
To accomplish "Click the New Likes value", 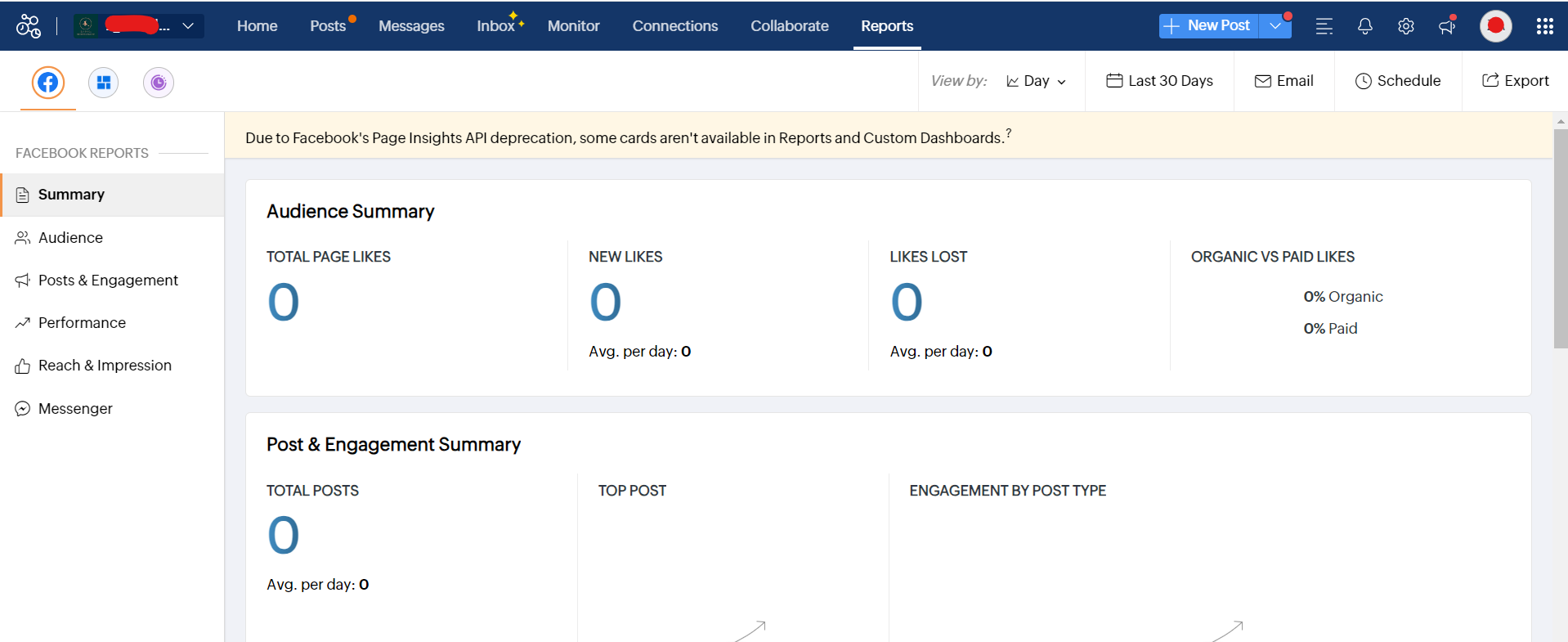I will (606, 303).
